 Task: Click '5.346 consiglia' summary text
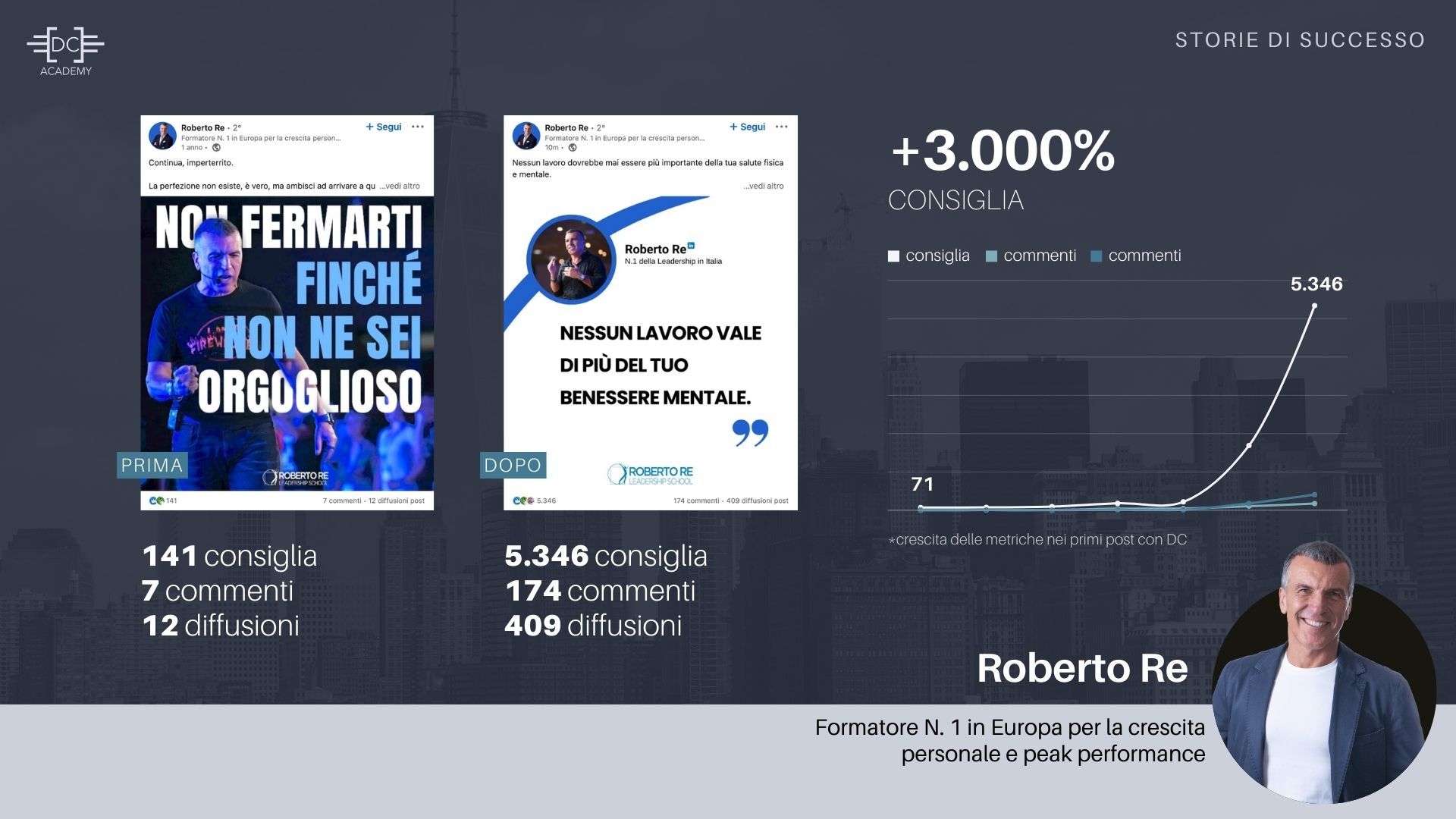[606, 556]
